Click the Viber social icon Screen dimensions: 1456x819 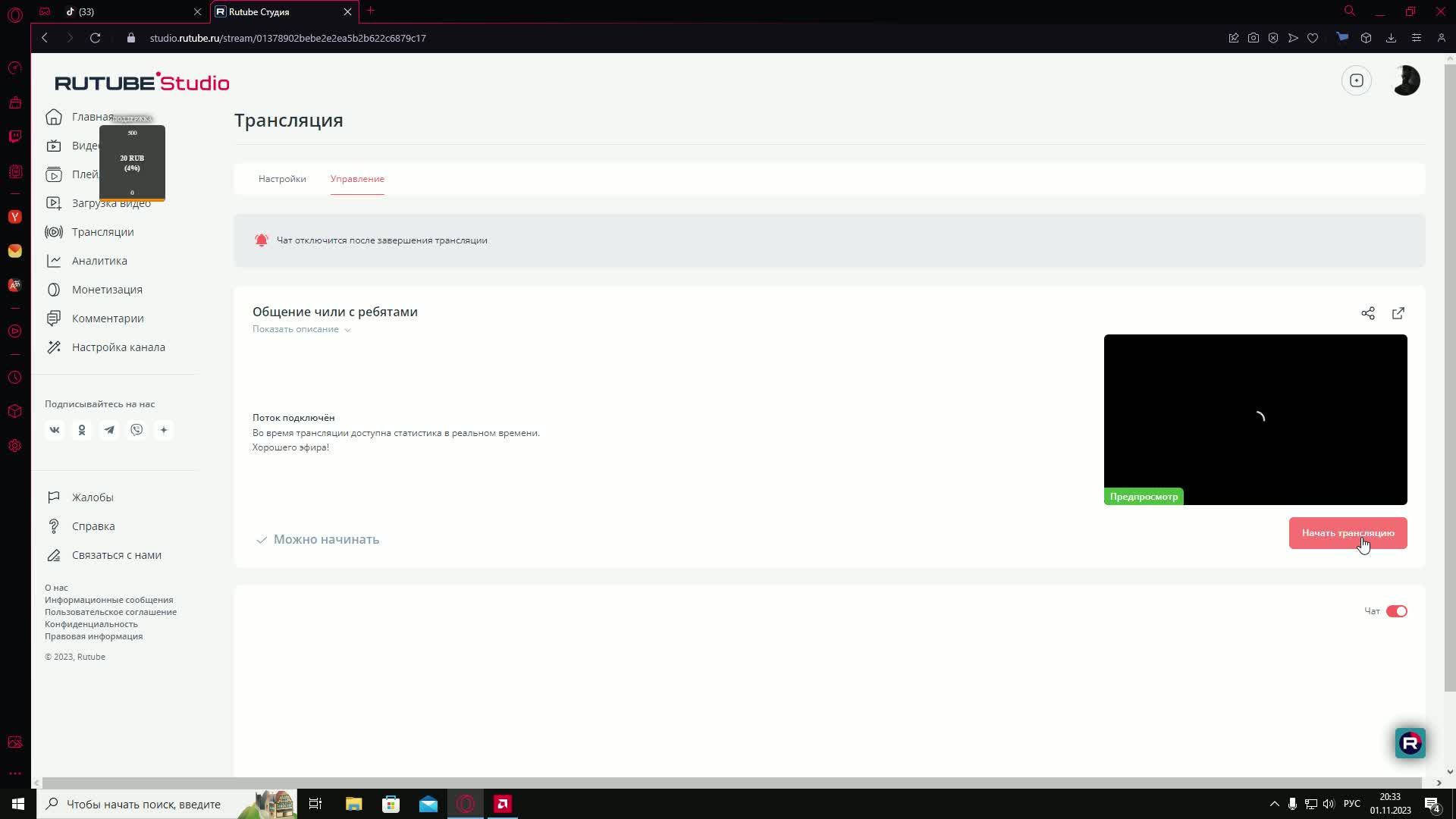136,430
